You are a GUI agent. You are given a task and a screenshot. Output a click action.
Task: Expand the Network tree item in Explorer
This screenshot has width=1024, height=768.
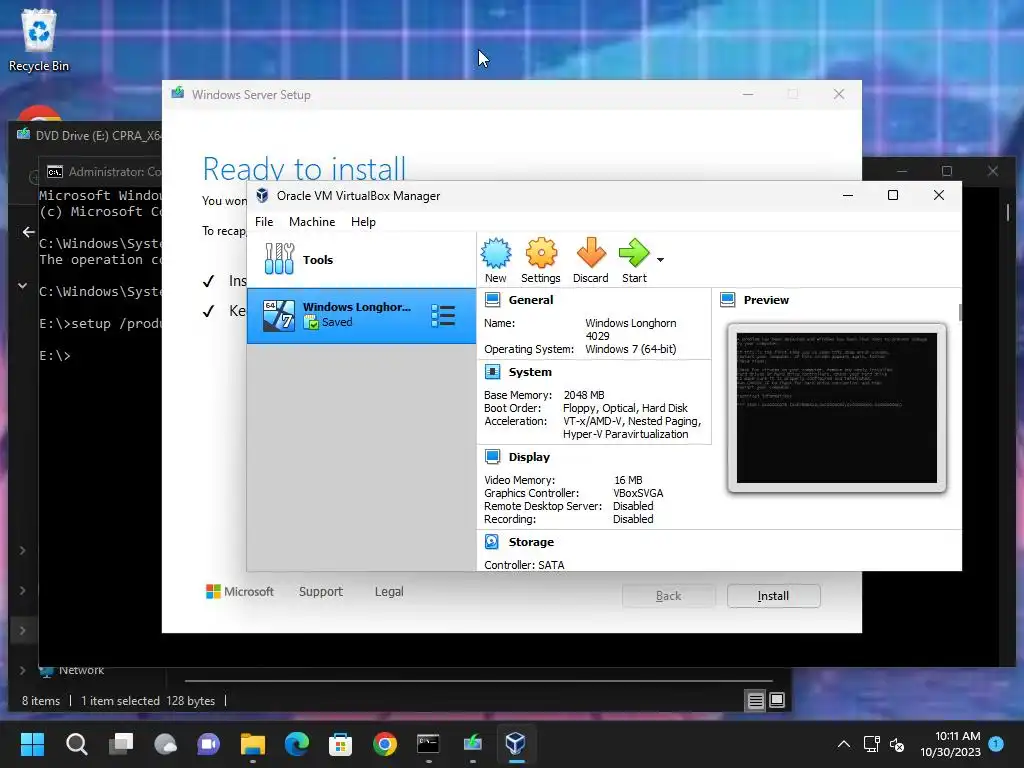[x=23, y=670]
